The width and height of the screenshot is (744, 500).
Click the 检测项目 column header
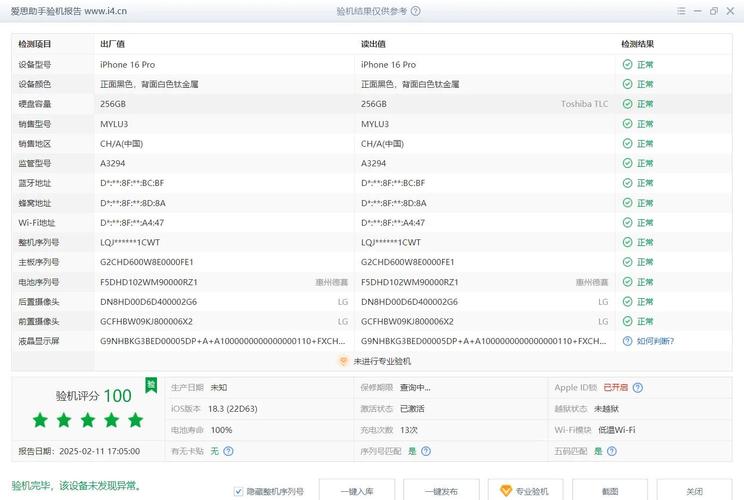coord(35,44)
